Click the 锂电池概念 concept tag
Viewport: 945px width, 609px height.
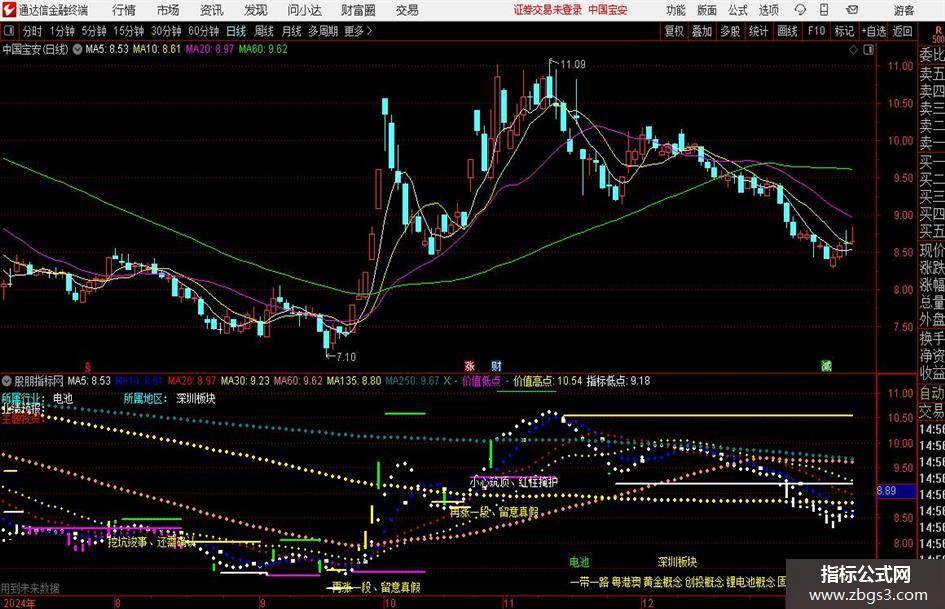(750, 582)
